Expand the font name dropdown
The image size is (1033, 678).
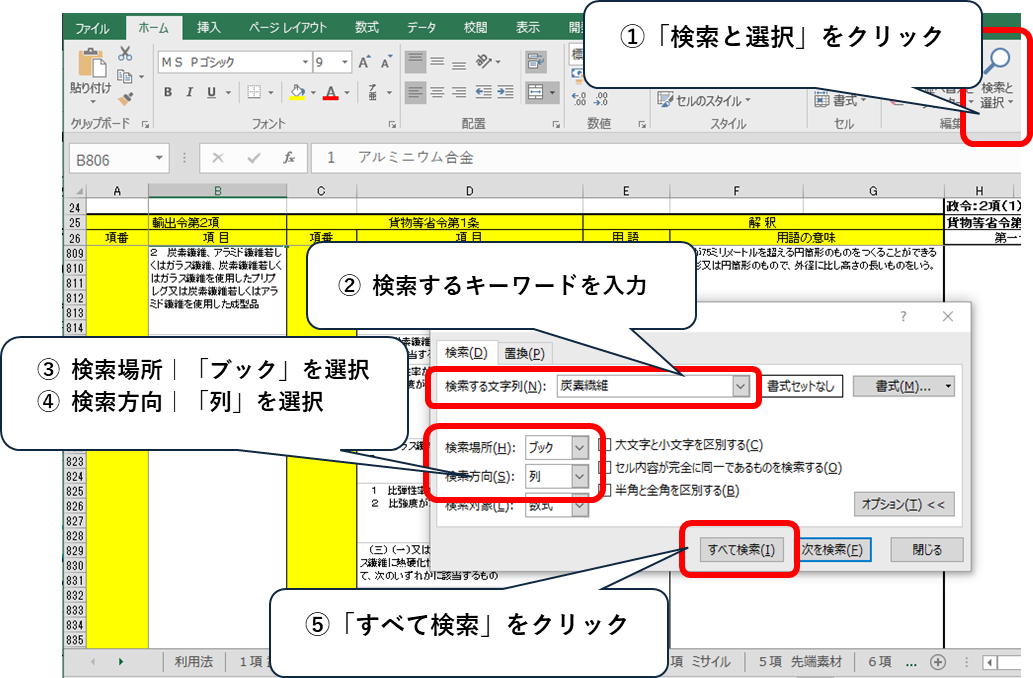(x=304, y=62)
